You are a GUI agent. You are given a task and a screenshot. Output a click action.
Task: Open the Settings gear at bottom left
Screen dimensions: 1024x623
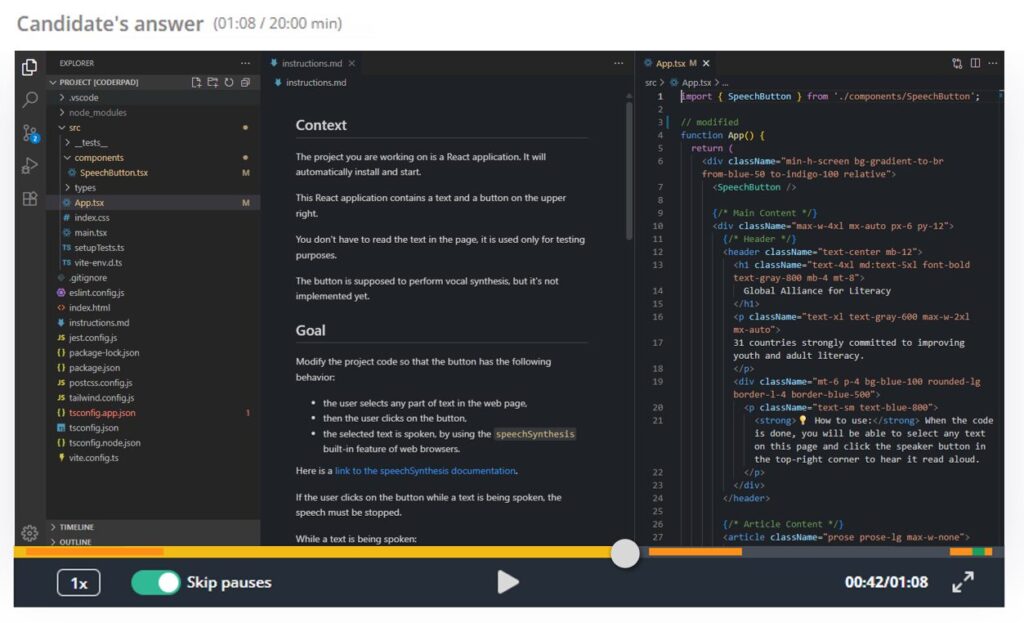coord(29,533)
